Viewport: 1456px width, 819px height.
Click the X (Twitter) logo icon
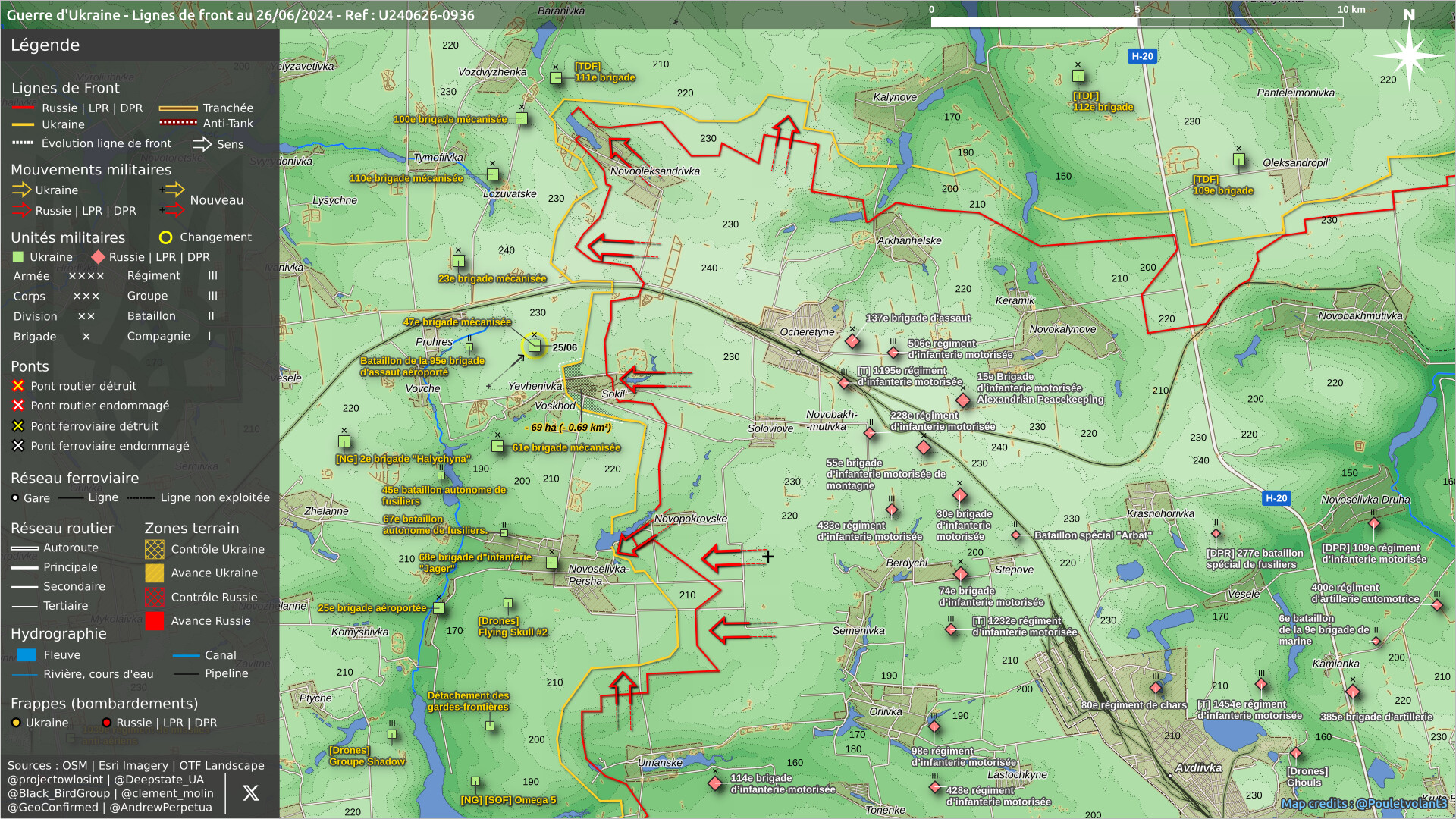(x=250, y=793)
